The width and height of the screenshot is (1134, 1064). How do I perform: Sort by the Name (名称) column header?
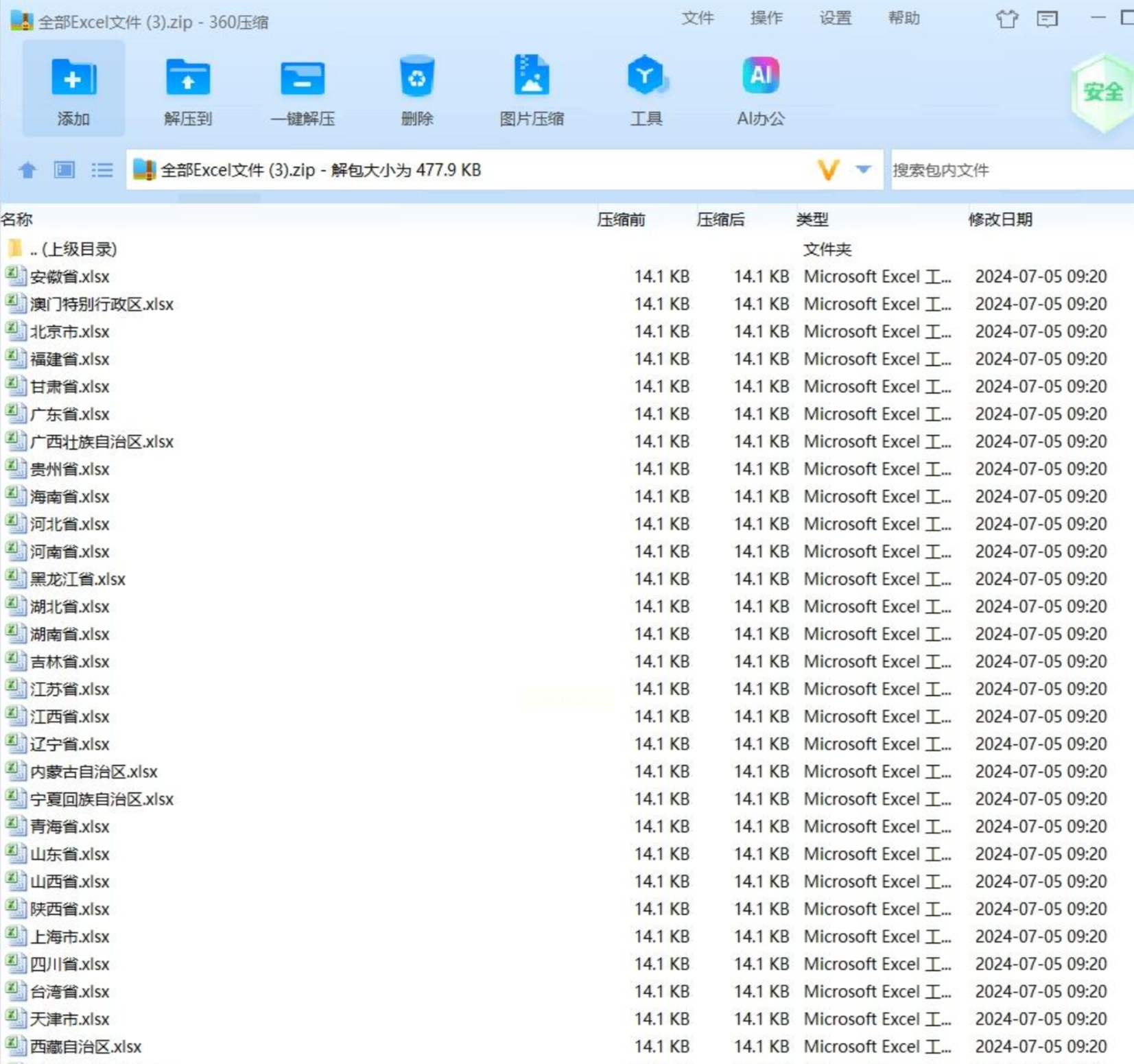(17, 220)
